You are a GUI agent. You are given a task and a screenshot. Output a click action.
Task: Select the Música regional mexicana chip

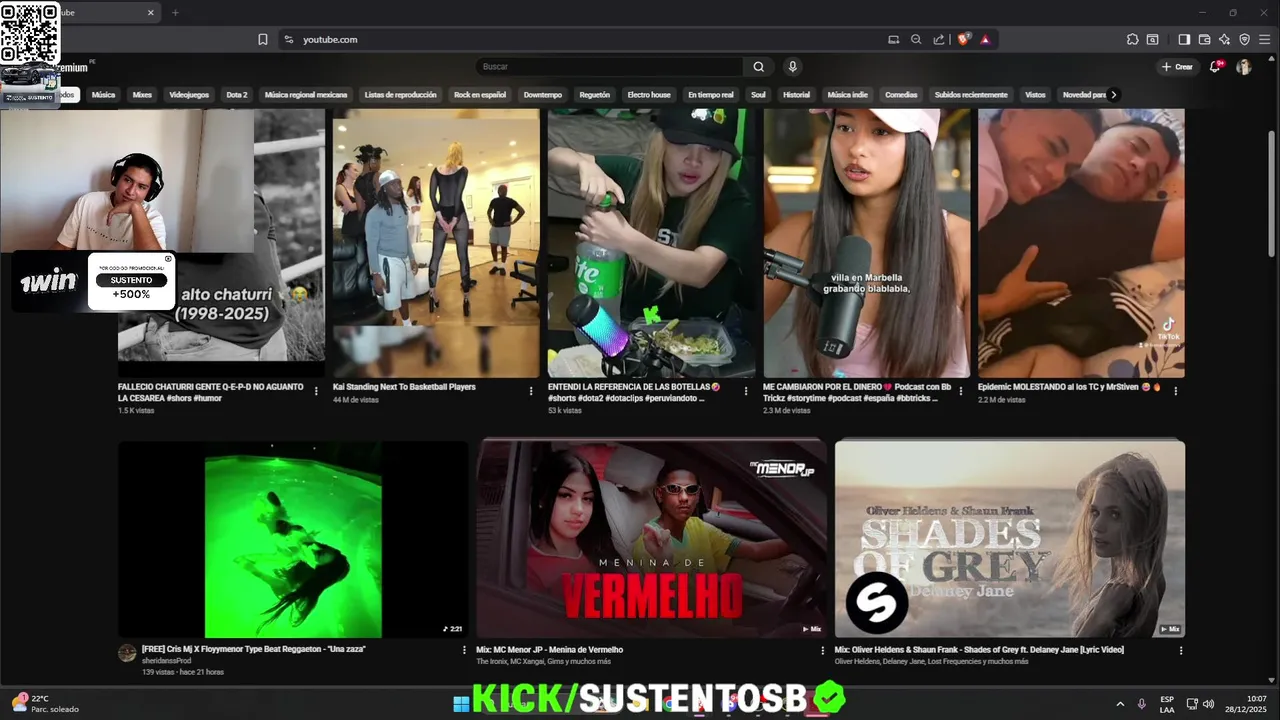[306, 95]
